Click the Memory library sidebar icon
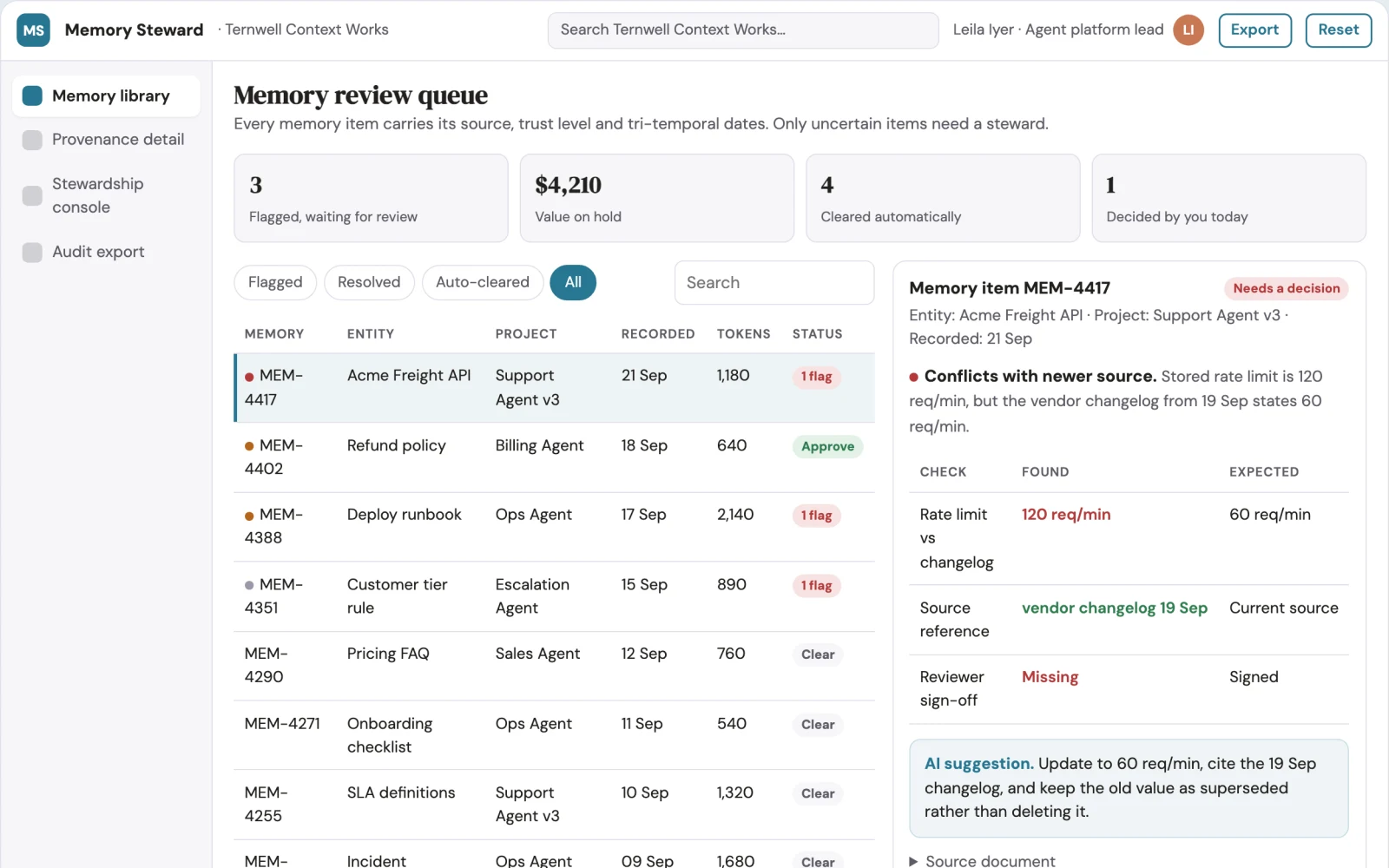 coord(32,95)
